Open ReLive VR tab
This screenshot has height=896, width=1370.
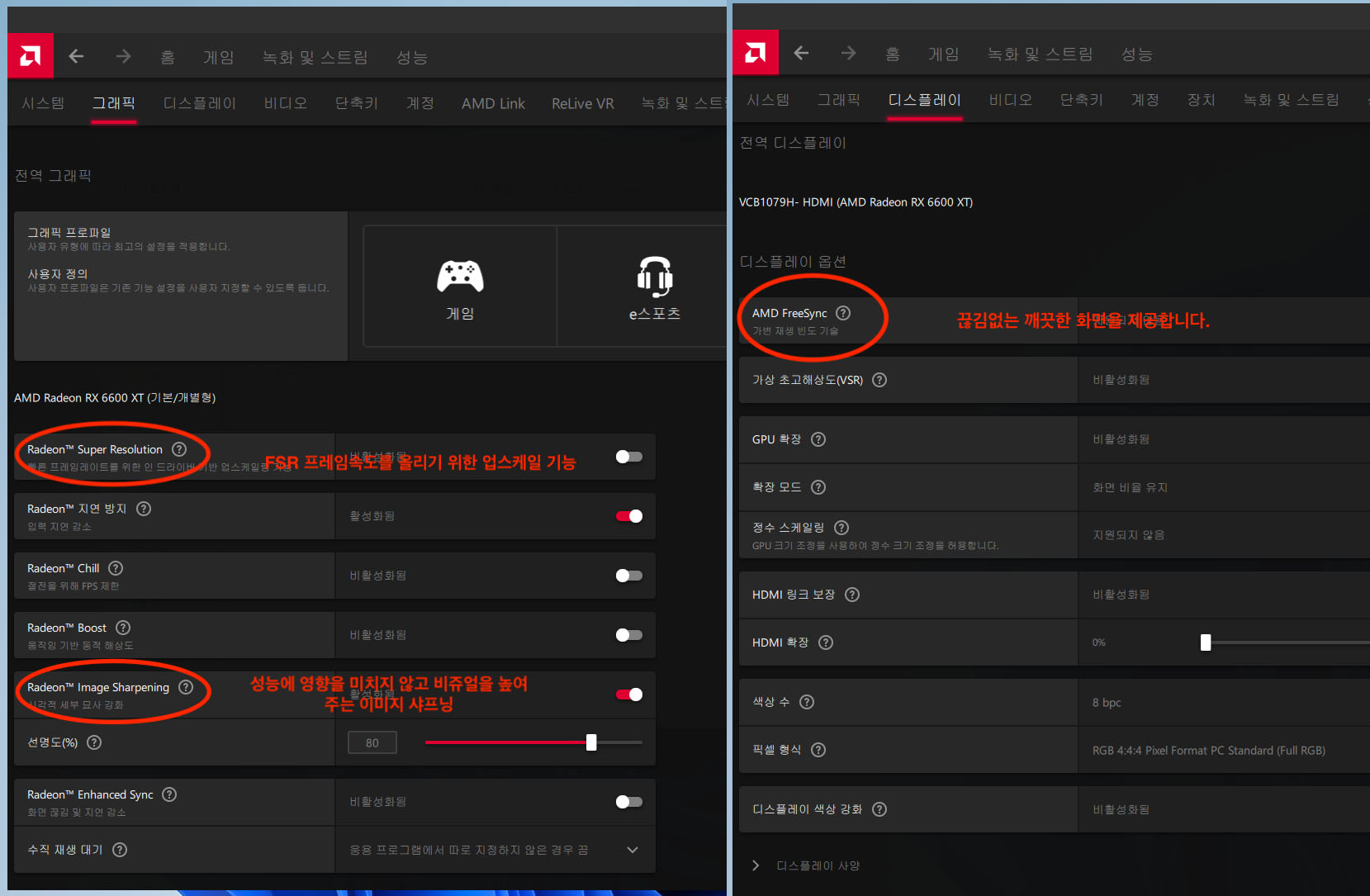coord(583,103)
